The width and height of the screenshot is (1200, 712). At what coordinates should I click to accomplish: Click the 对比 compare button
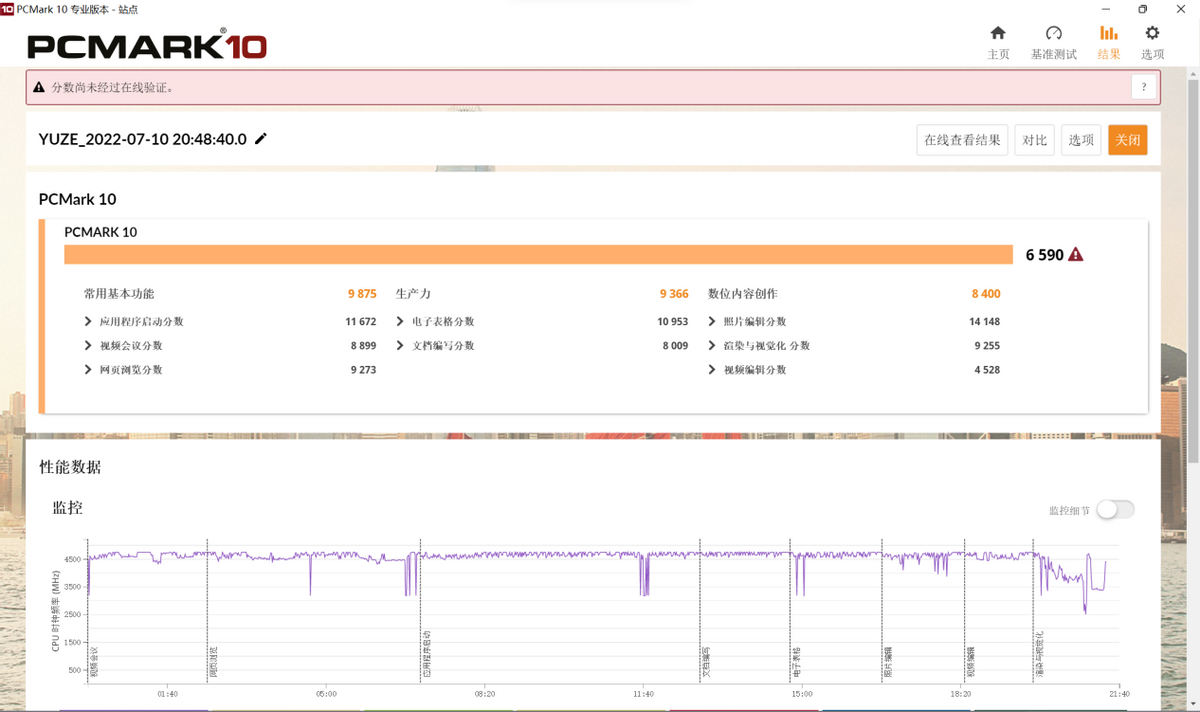click(1034, 140)
